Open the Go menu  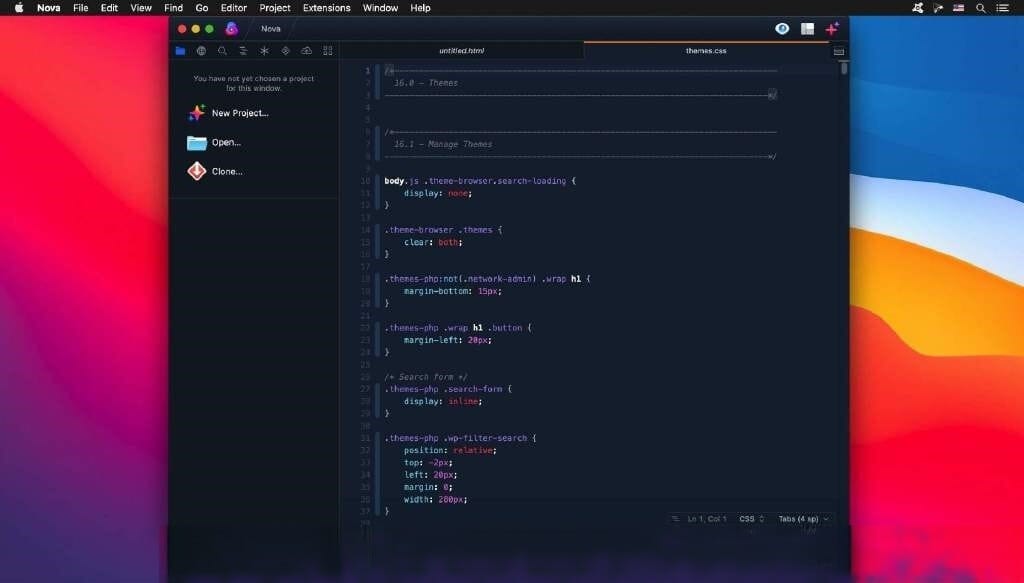coord(202,8)
